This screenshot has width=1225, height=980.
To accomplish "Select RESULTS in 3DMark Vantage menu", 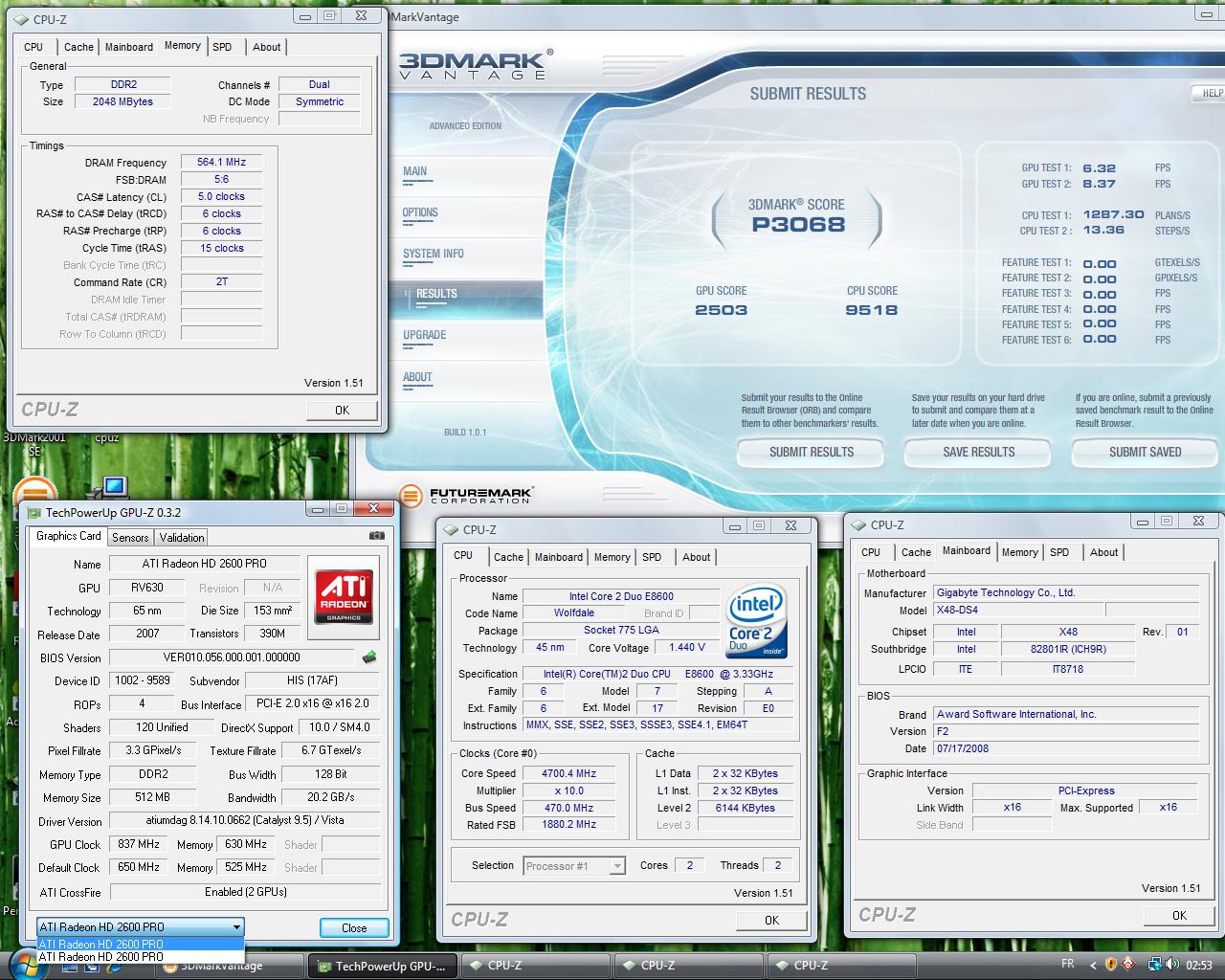I will click(x=436, y=295).
